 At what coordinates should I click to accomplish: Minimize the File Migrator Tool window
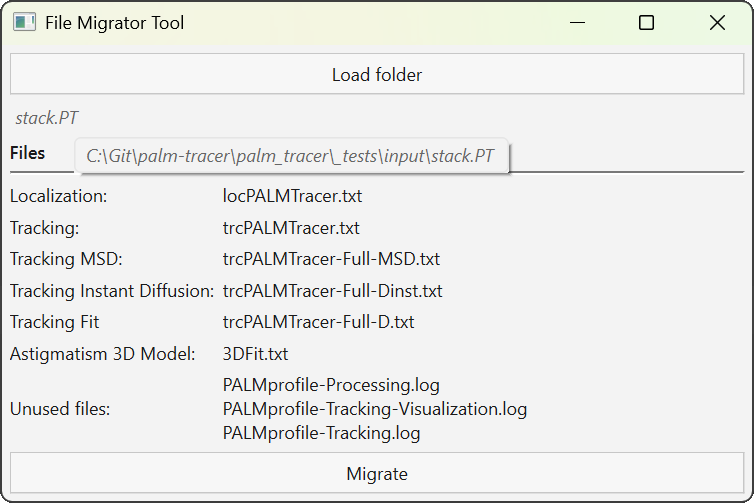pyautogui.click(x=576, y=23)
